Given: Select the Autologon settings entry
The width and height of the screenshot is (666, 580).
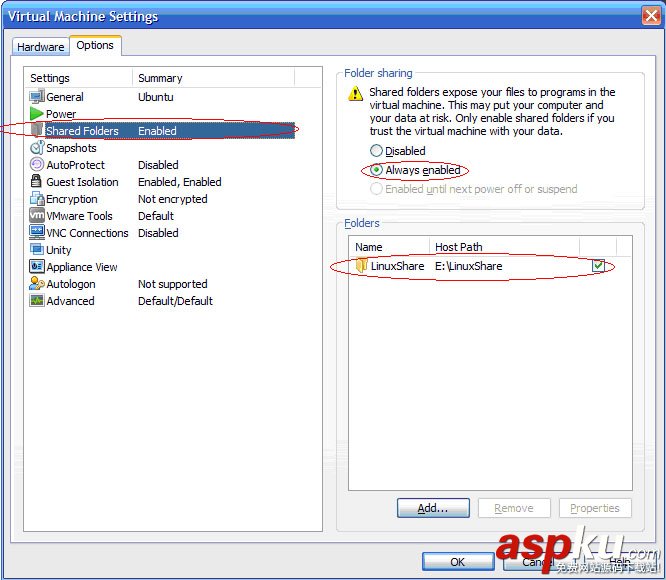Looking at the screenshot, I should [161, 284].
